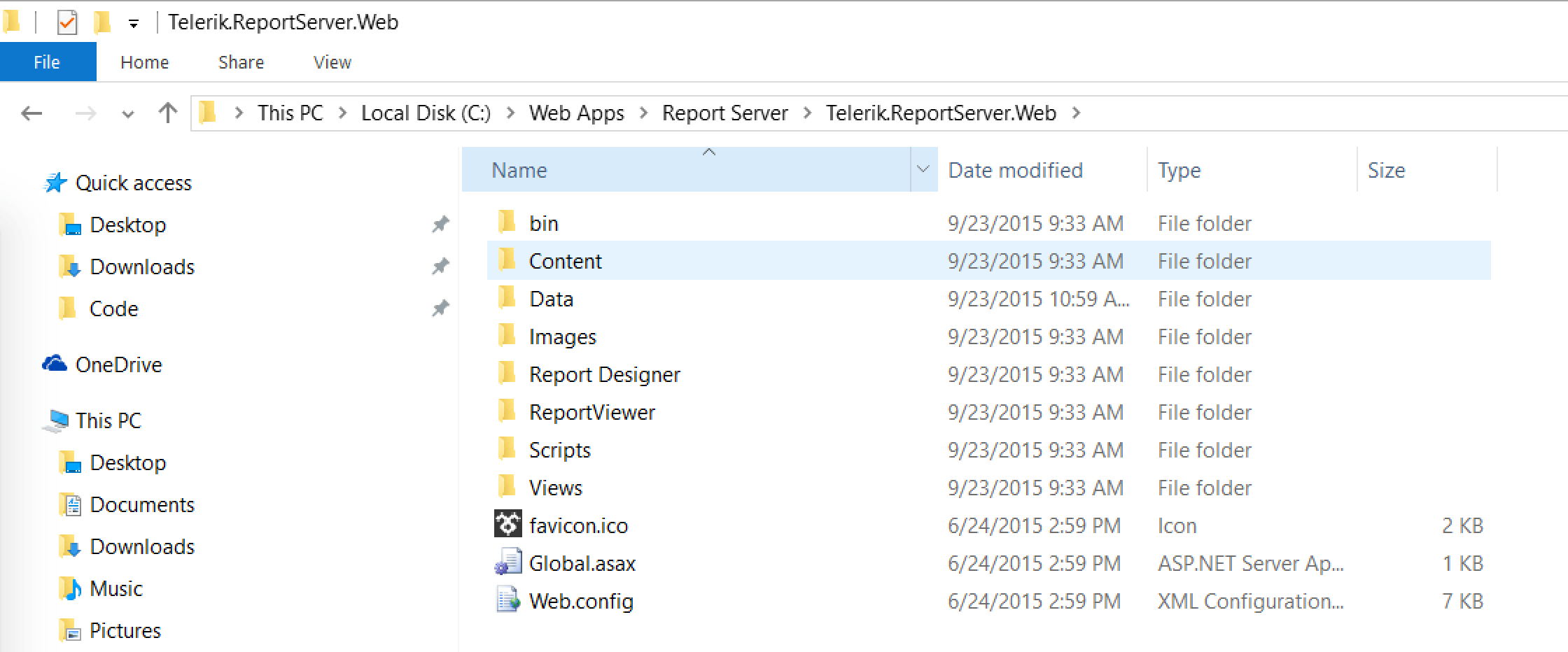Switch to the View ribbon tab
The width and height of the screenshot is (1568, 652).
coord(332,62)
